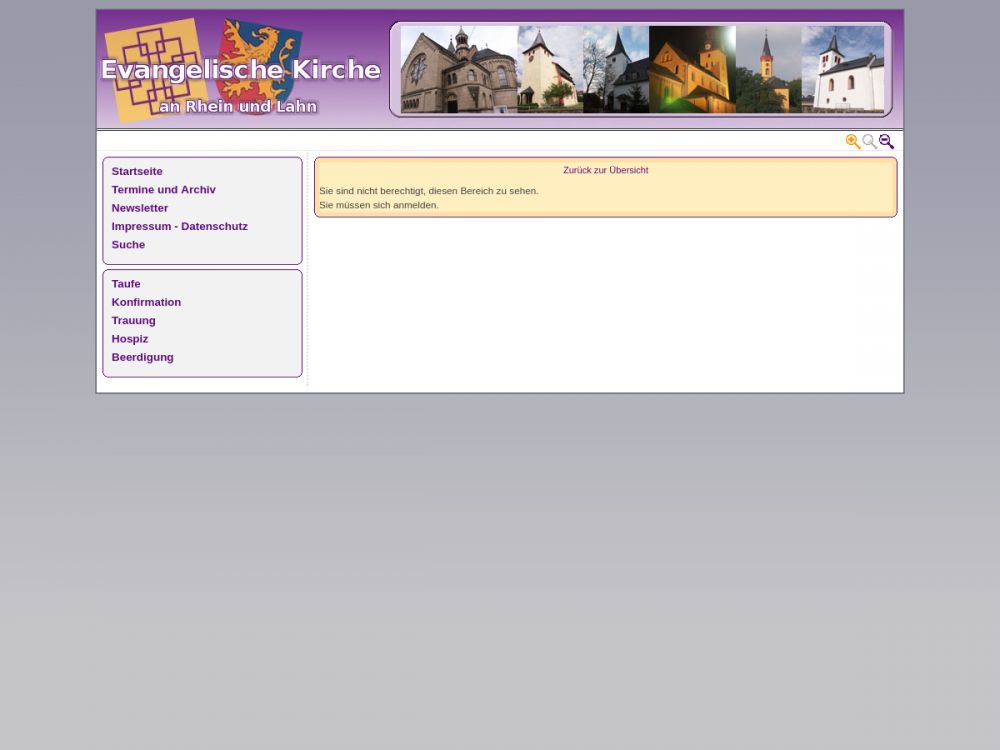
Task: Select Suche in the sidebar
Action: point(128,245)
